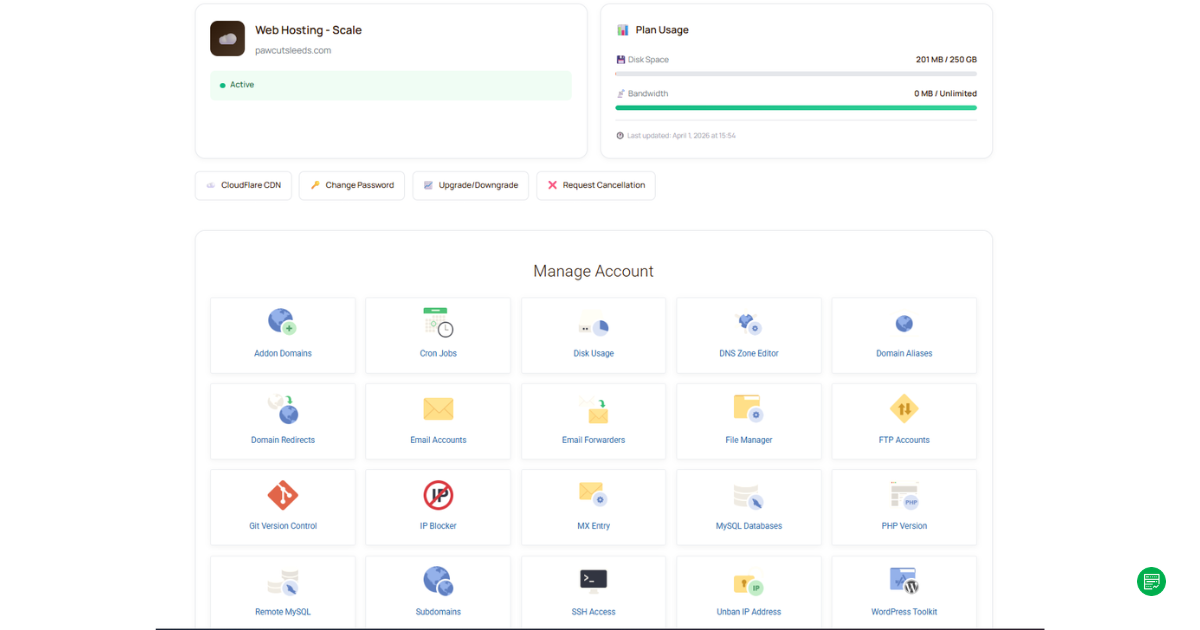Open the green live chat widget
The height and width of the screenshot is (630, 1200).
pyautogui.click(x=1151, y=581)
